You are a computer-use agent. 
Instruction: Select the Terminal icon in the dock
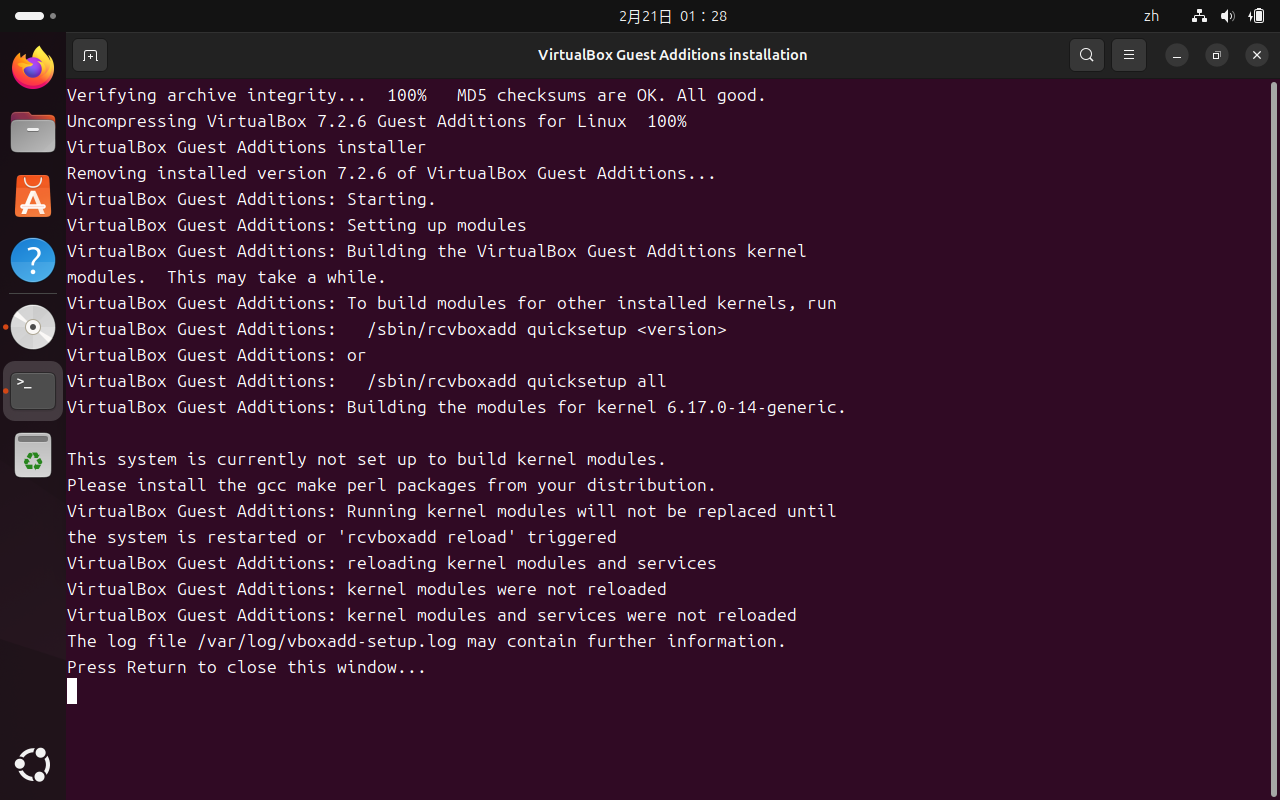pos(33,391)
